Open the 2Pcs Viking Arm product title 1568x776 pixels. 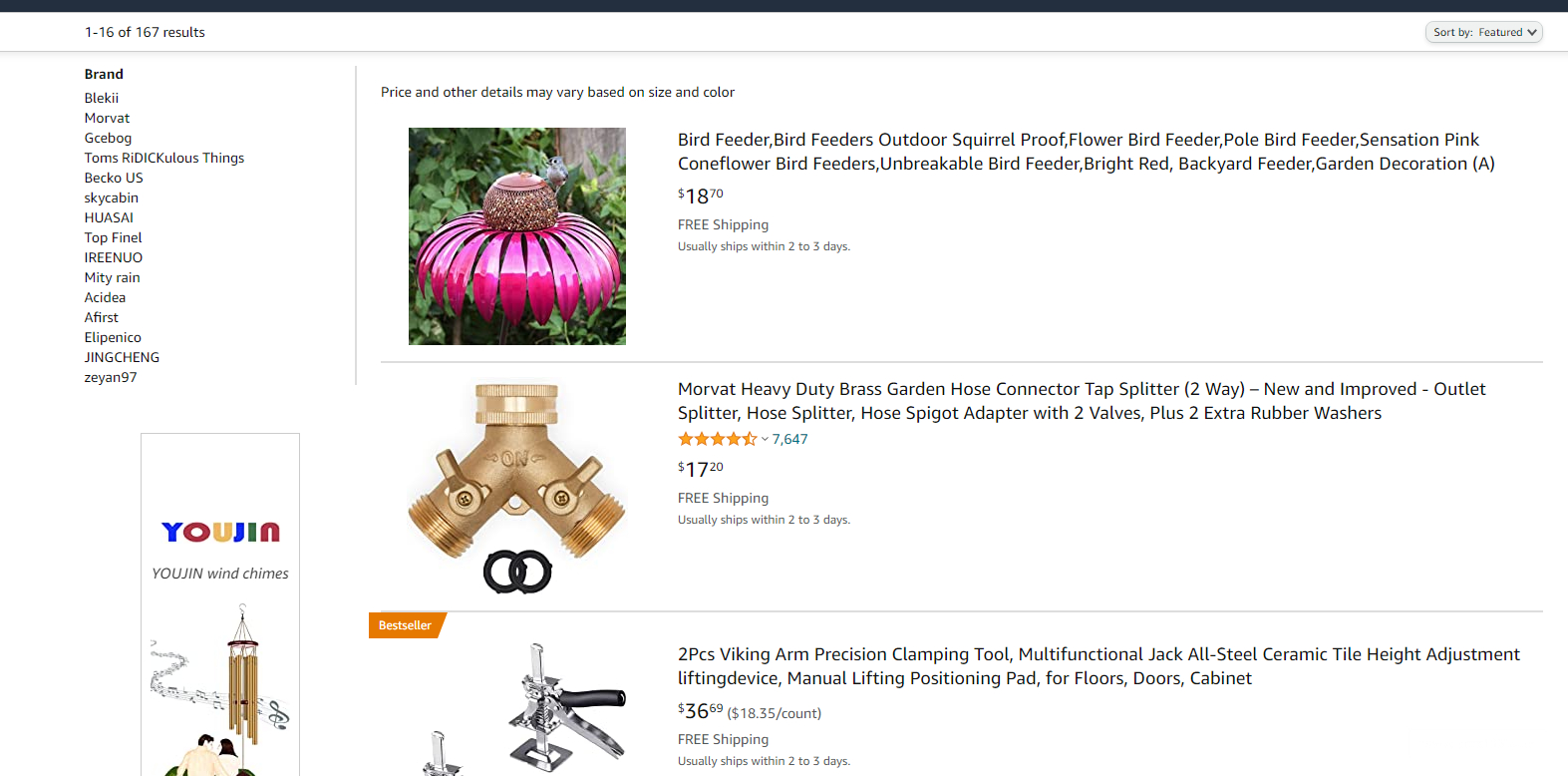1098,666
